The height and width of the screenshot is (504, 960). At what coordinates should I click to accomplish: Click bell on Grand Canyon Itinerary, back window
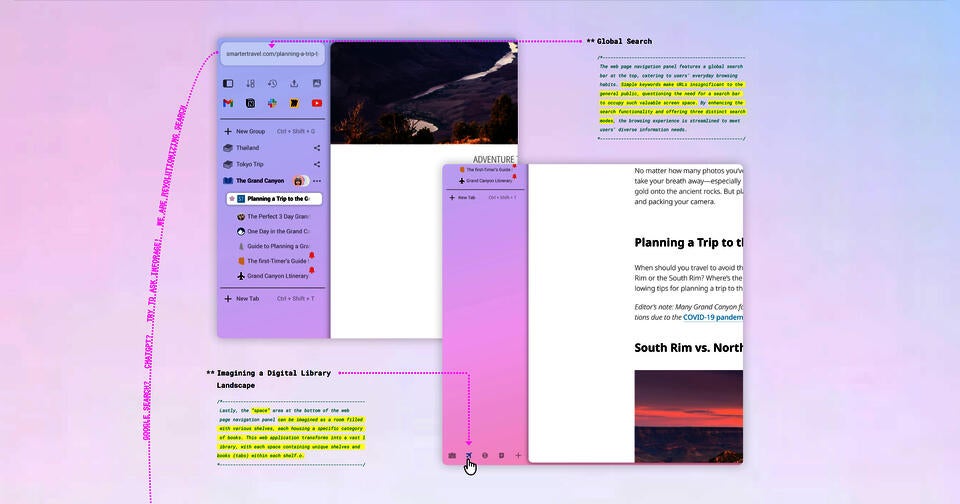click(x=312, y=270)
